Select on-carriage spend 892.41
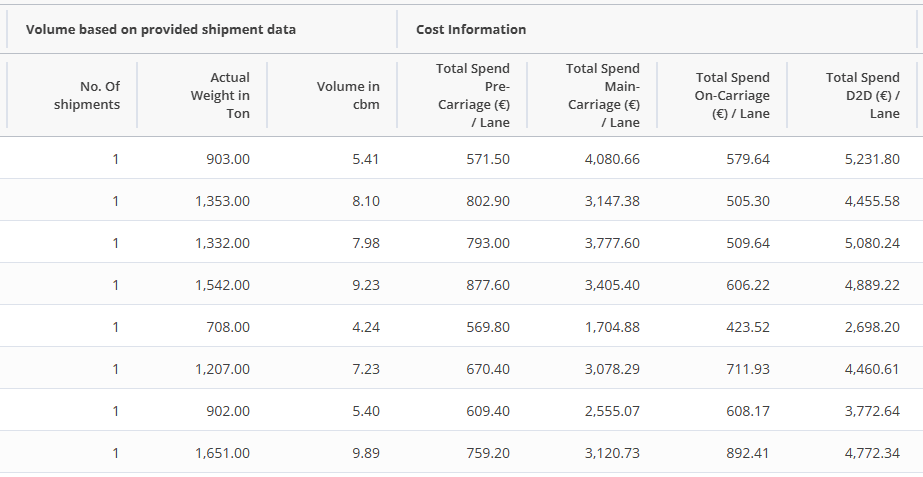Screen dimensions: 923x477 click(x=748, y=453)
